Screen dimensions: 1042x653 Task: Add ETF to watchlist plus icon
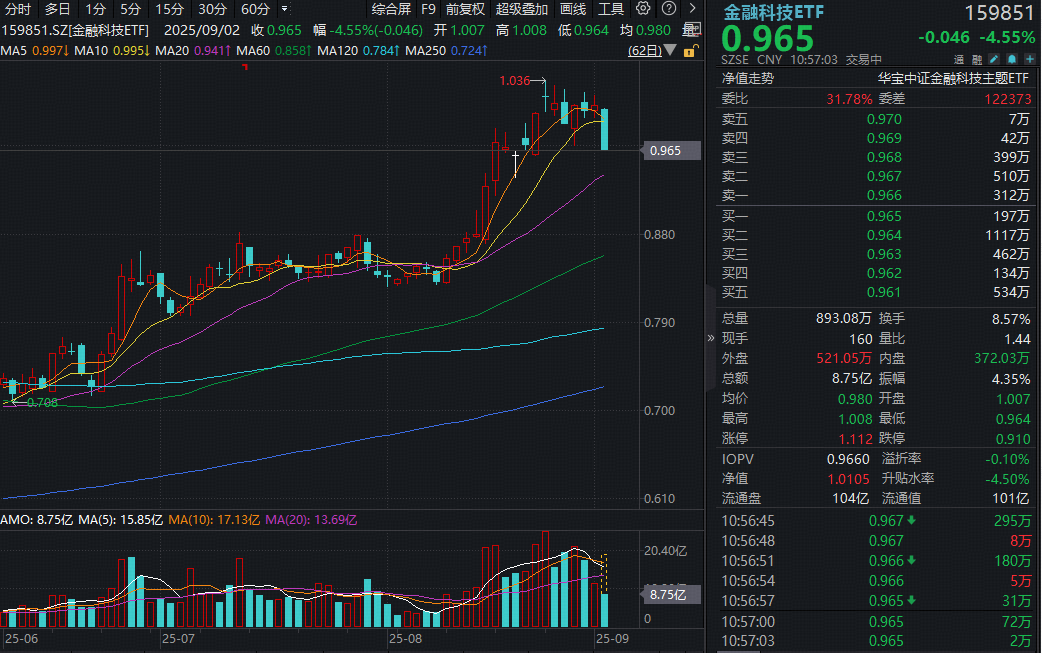coord(1029,59)
